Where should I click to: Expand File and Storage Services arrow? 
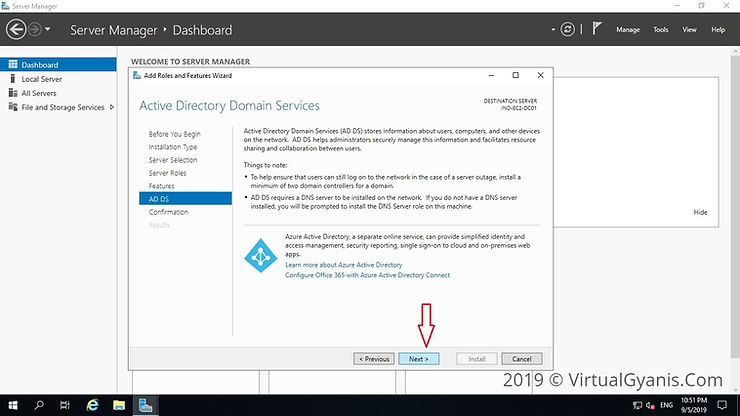(x=112, y=107)
